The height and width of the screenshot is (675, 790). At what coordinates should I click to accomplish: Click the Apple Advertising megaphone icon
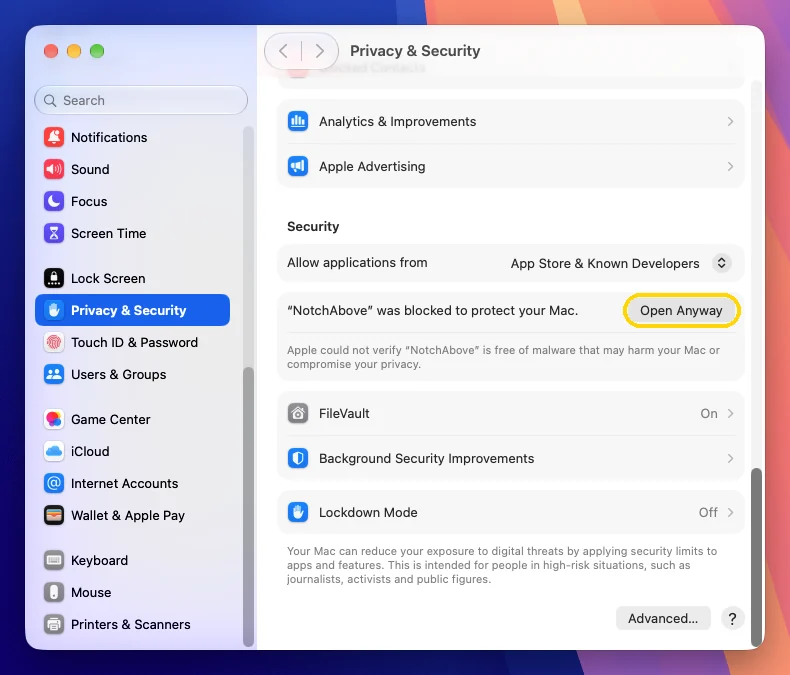point(298,166)
